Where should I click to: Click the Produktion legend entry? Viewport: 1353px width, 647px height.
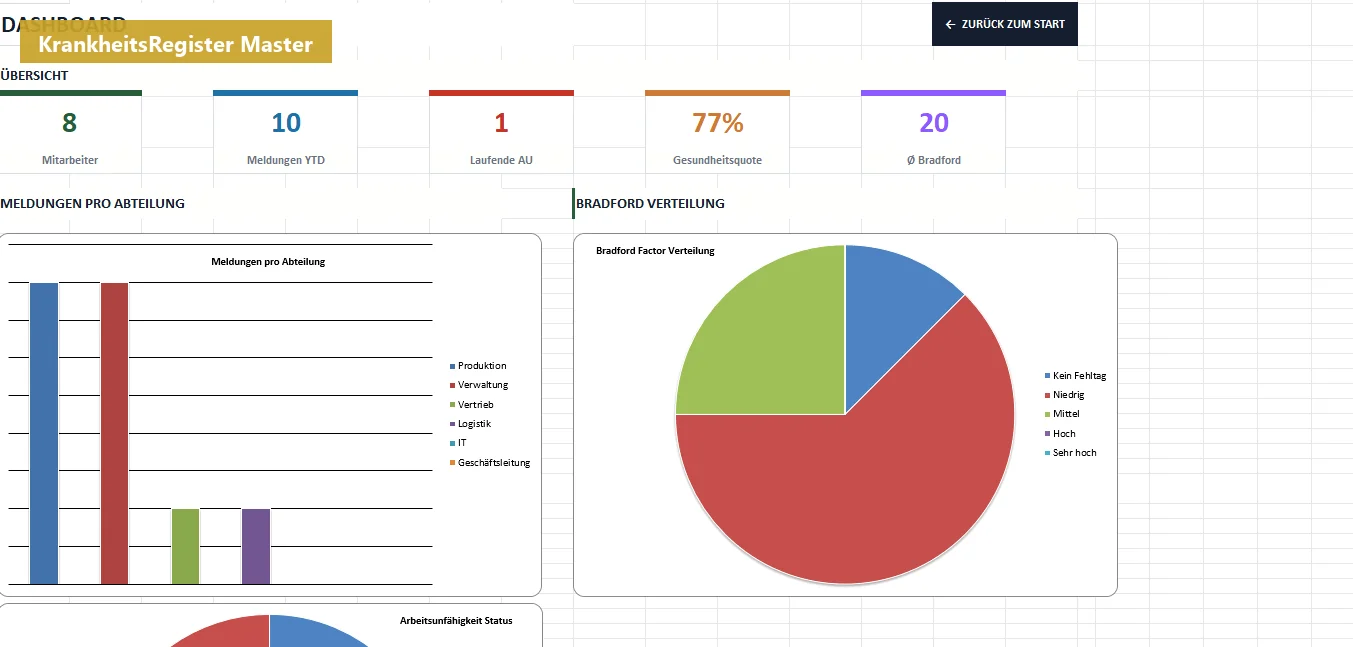click(478, 366)
